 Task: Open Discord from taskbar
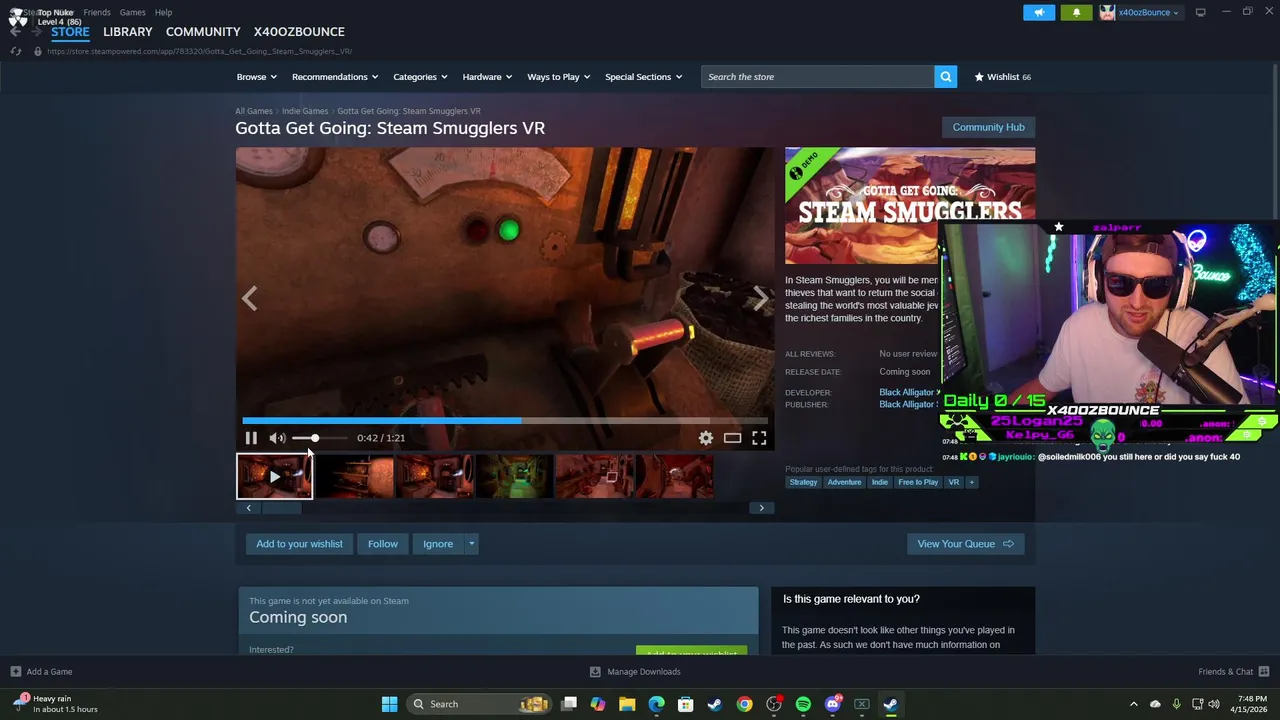pyautogui.click(x=832, y=704)
